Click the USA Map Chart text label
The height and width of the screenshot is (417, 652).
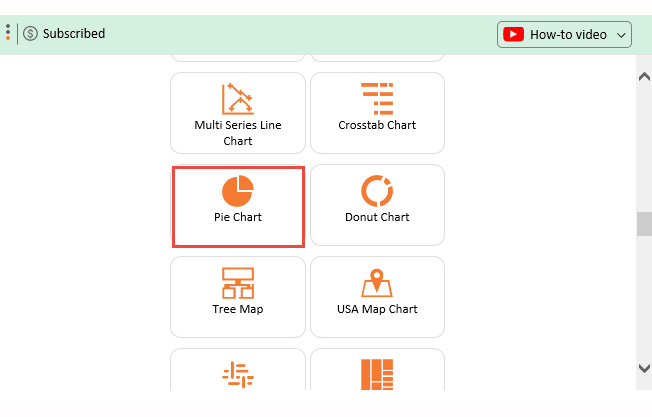[x=377, y=309]
